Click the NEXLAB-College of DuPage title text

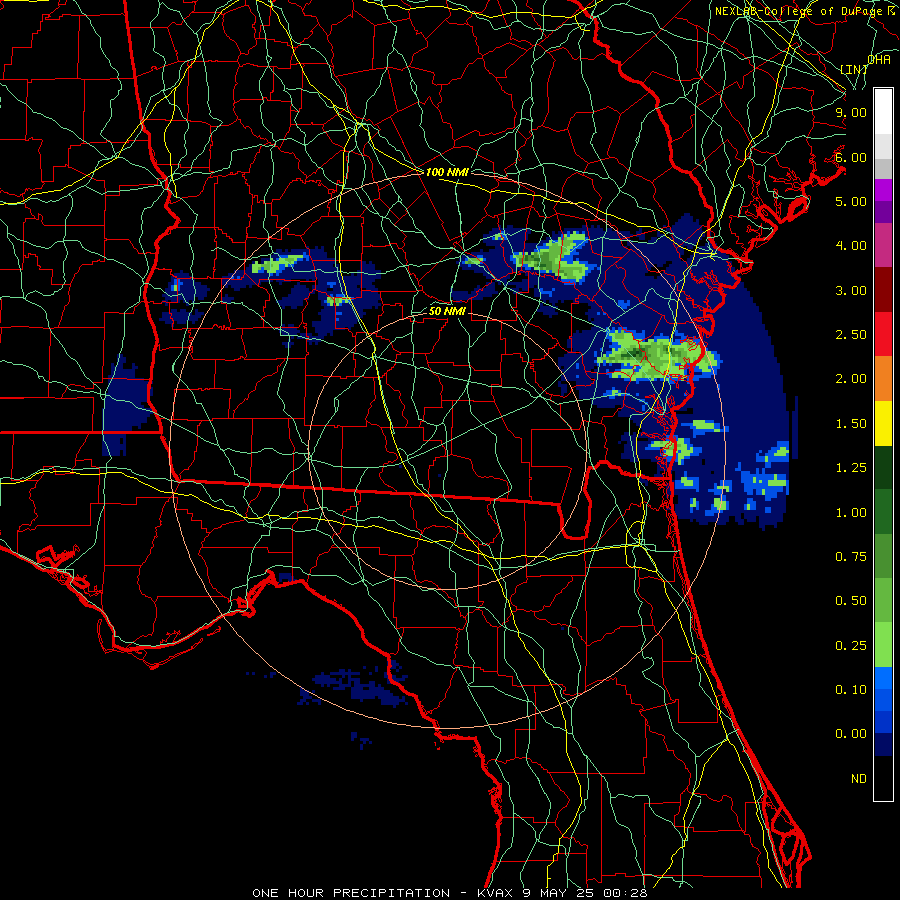tap(805, 11)
